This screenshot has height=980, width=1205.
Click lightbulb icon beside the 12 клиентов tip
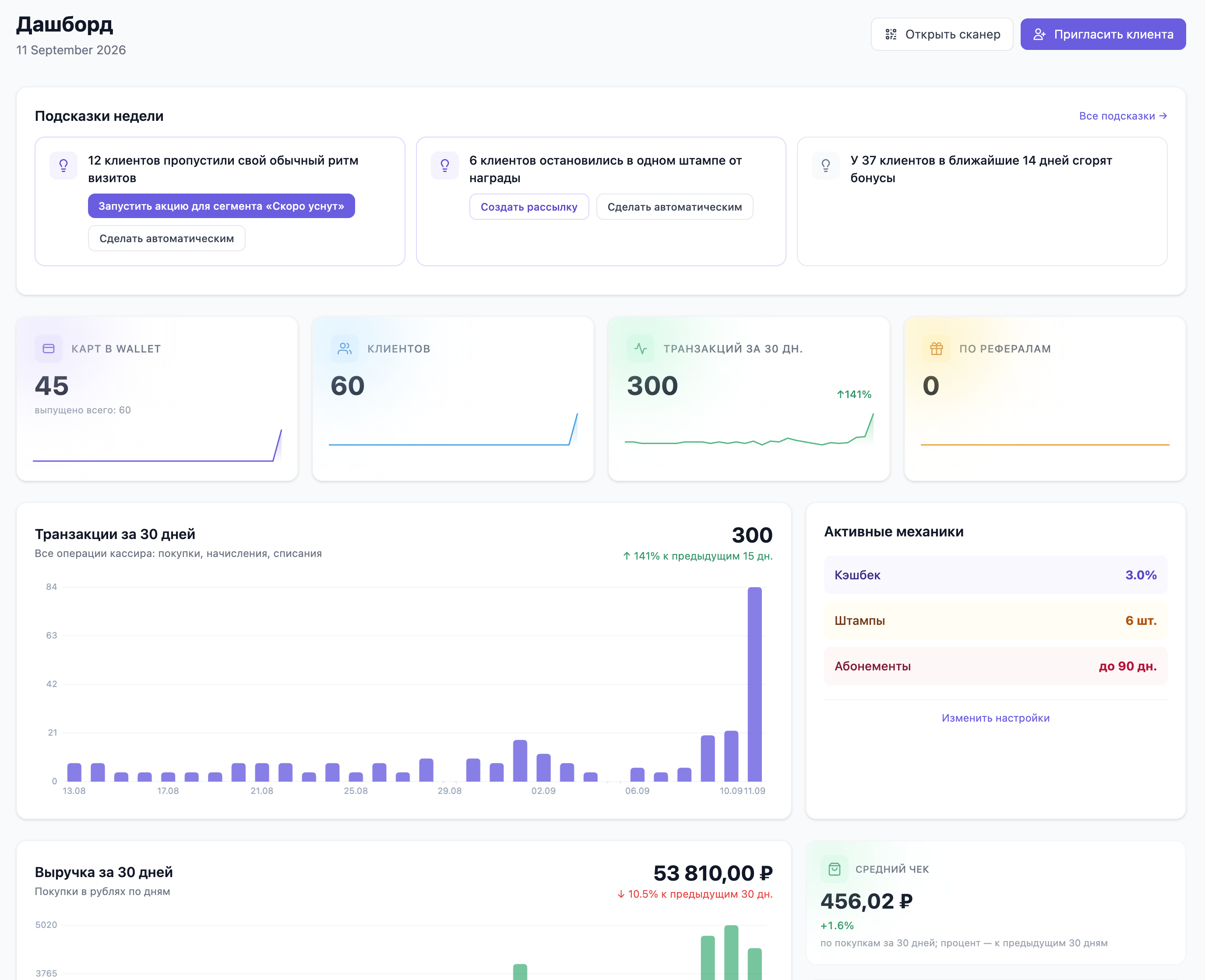64,166
